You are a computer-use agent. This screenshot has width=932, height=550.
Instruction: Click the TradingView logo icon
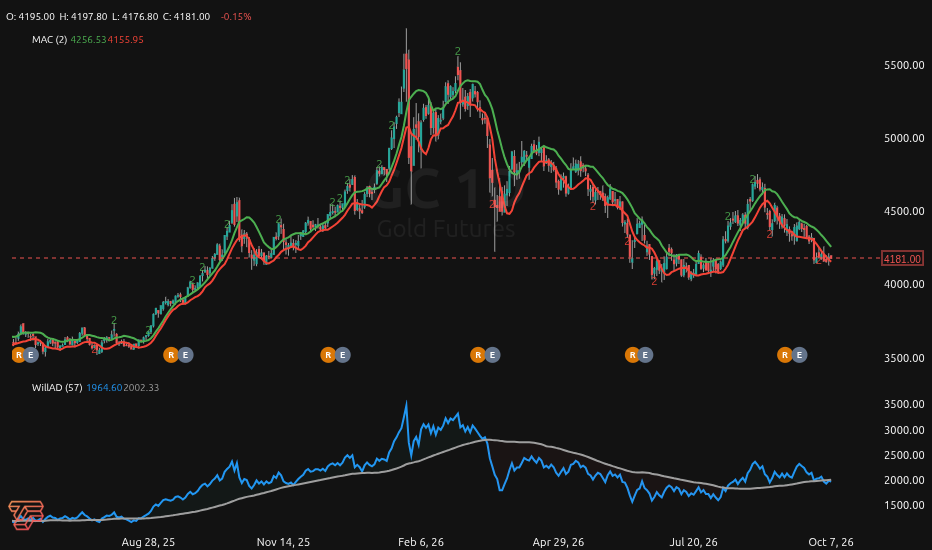point(26,515)
